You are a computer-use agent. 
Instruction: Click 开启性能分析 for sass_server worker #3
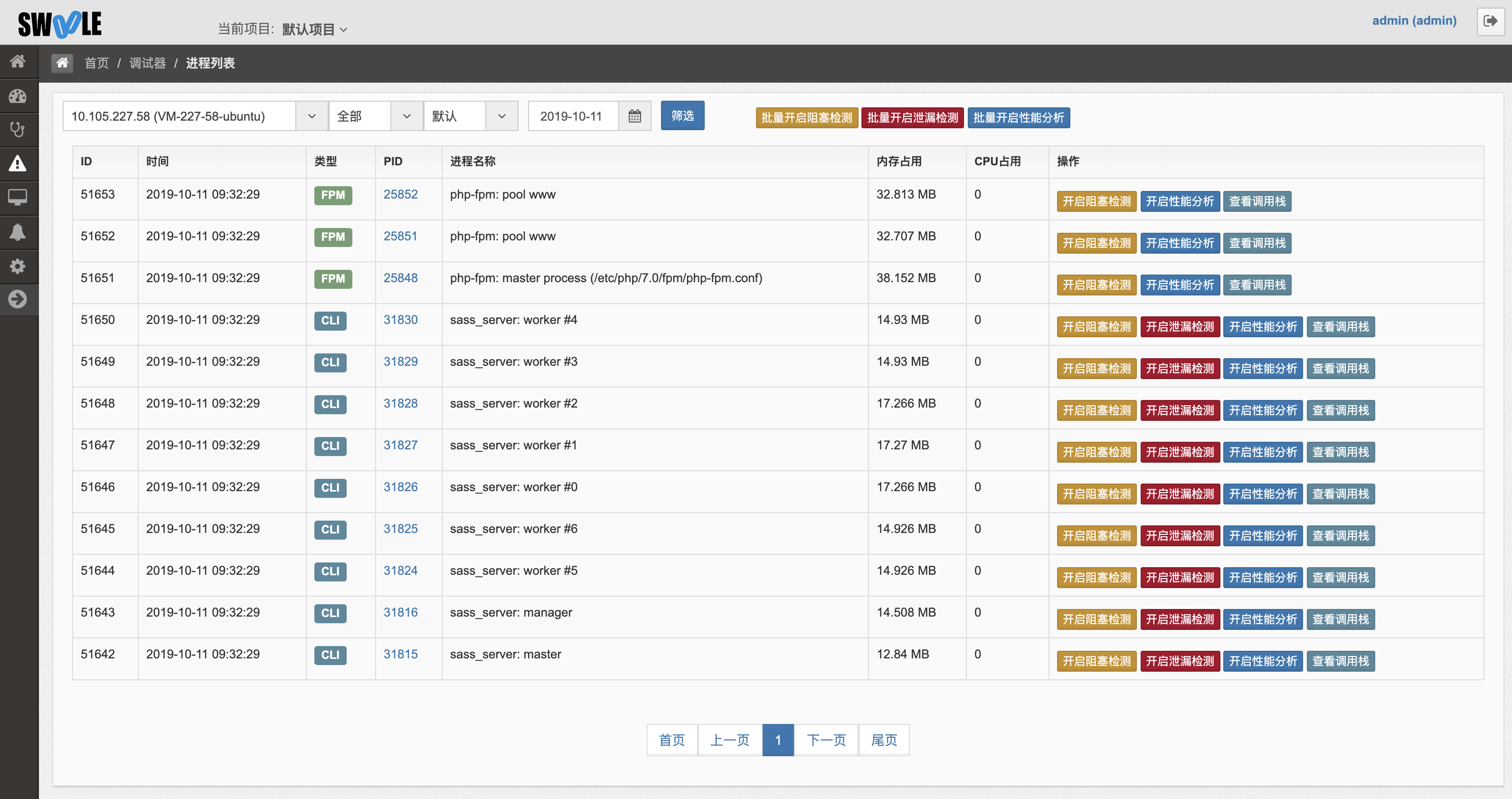(1263, 368)
